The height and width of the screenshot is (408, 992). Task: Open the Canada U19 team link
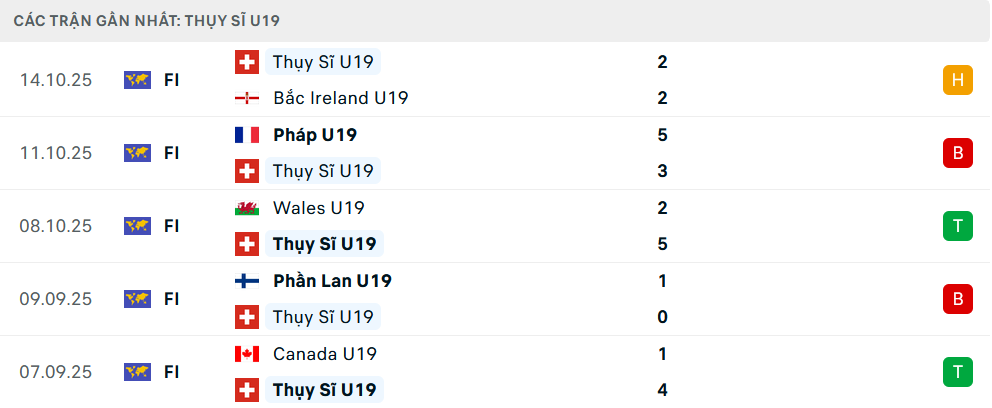pos(323,354)
